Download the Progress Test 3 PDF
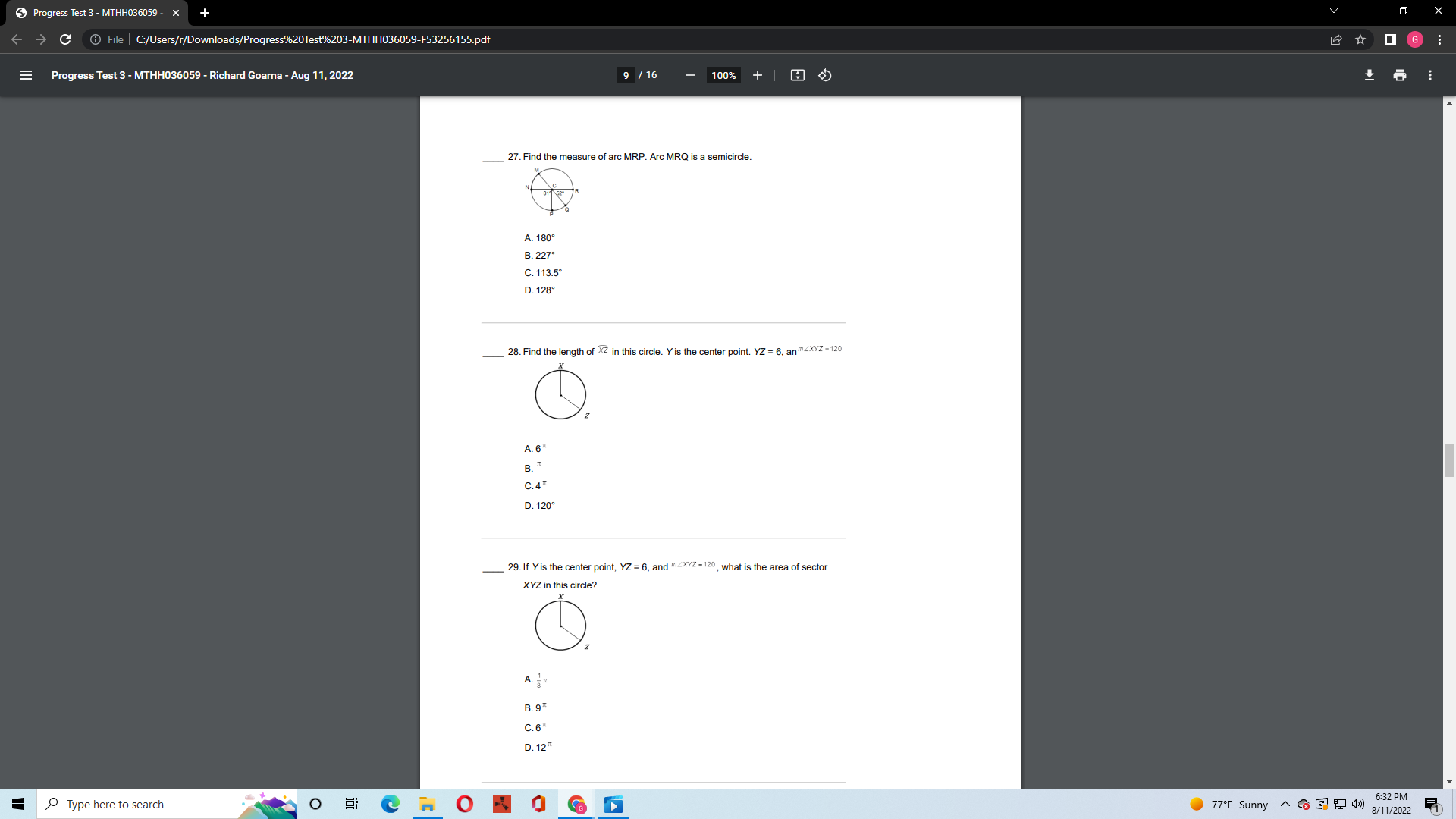 [x=1370, y=75]
